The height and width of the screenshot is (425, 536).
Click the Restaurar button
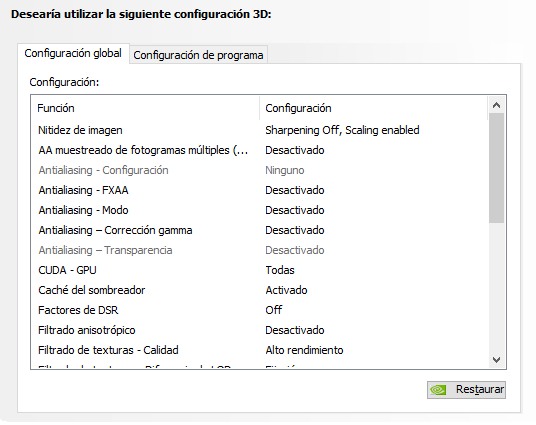coord(466,390)
